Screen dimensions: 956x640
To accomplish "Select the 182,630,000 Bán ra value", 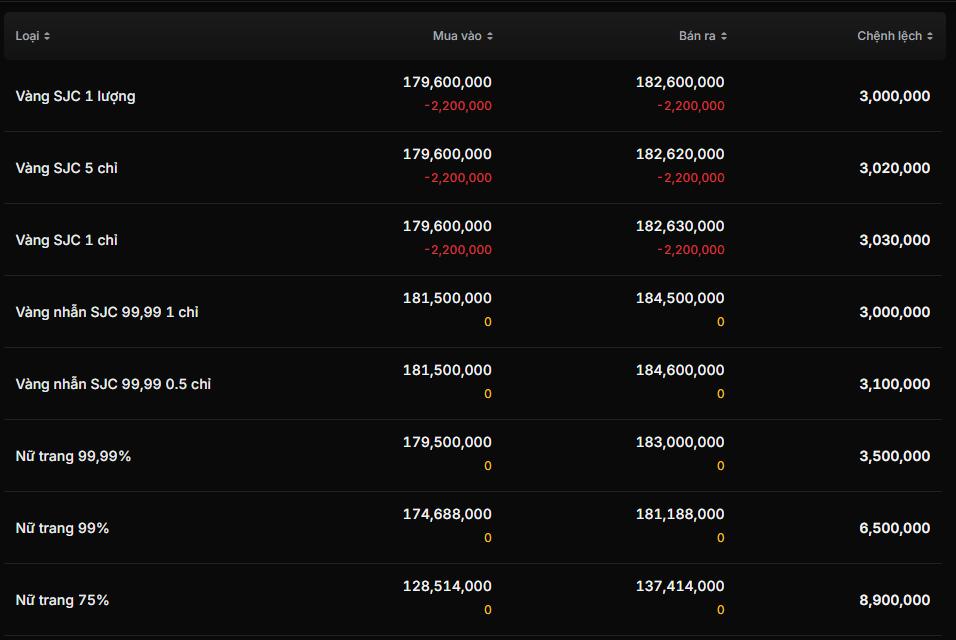I will (680, 226).
